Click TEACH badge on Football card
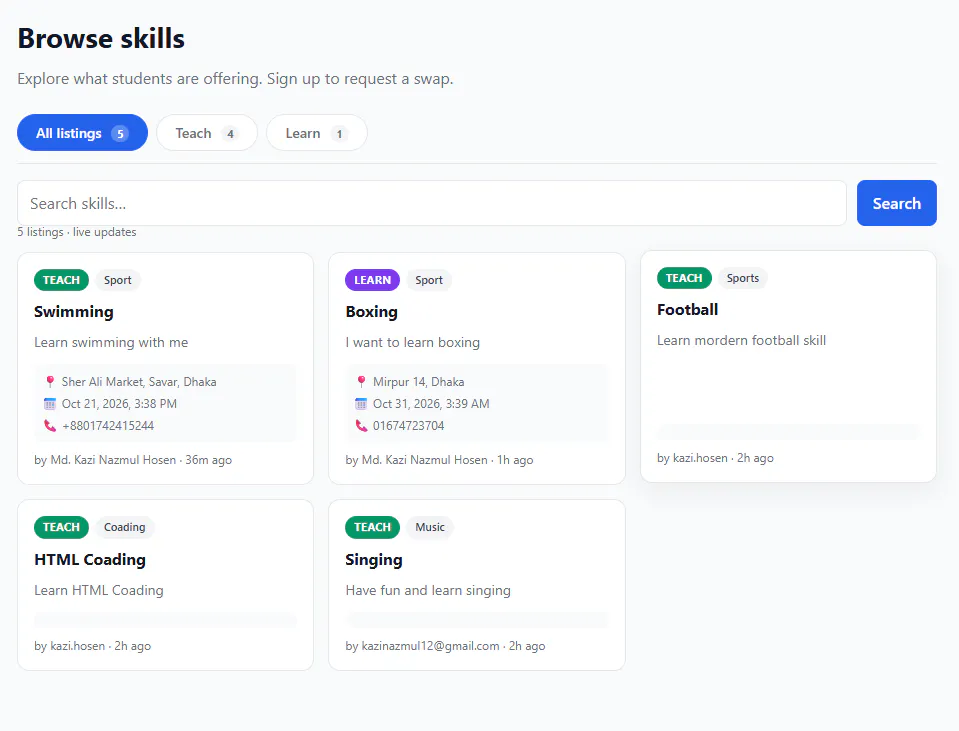Screen dimensions: 959x731 [684, 278]
